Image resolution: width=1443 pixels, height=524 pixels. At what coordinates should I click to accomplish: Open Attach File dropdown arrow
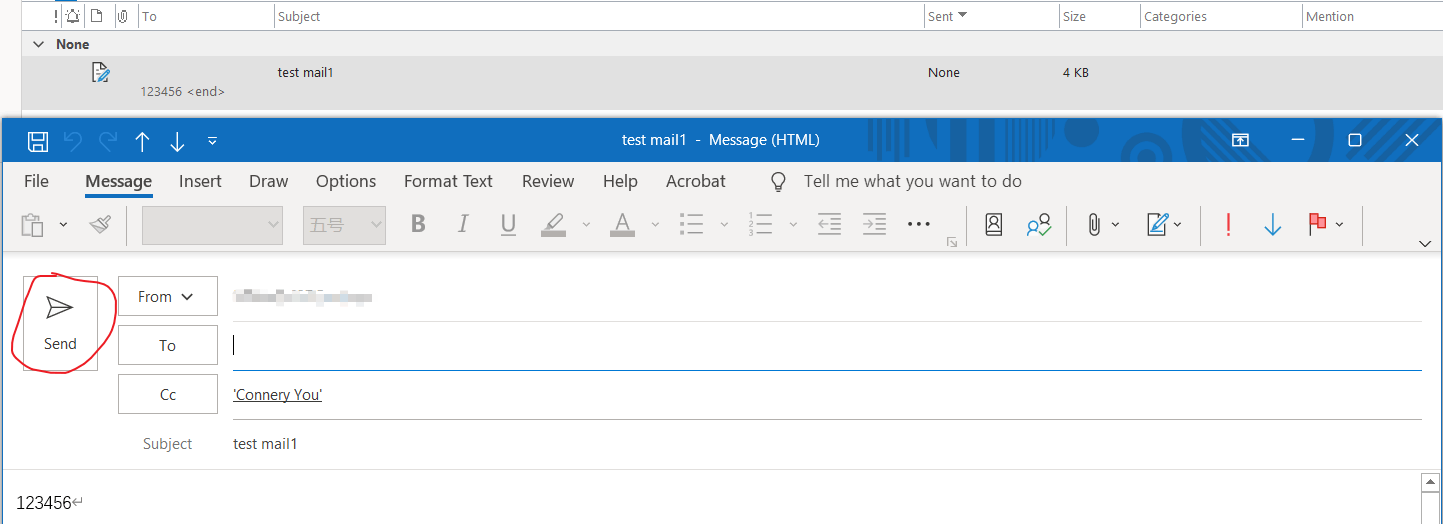[x=1116, y=225]
